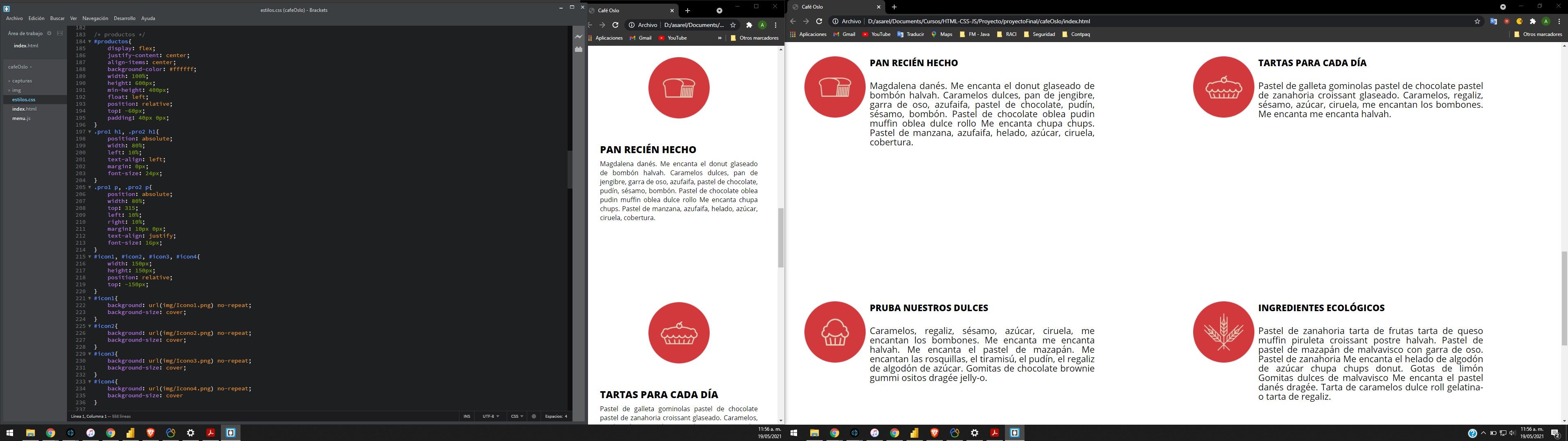Expand the capturas folder in file tree
Viewport: 1568px width, 441px height.
click(x=22, y=81)
